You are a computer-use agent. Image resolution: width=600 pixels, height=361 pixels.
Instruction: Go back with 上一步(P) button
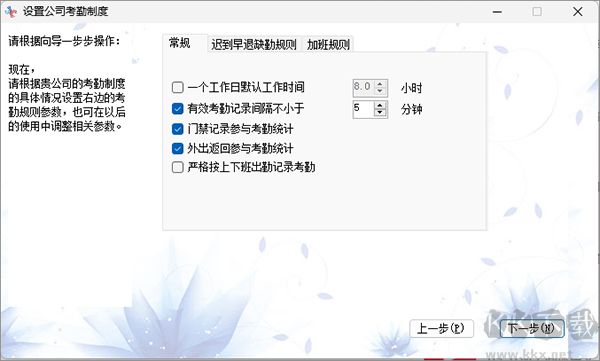click(x=441, y=328)
